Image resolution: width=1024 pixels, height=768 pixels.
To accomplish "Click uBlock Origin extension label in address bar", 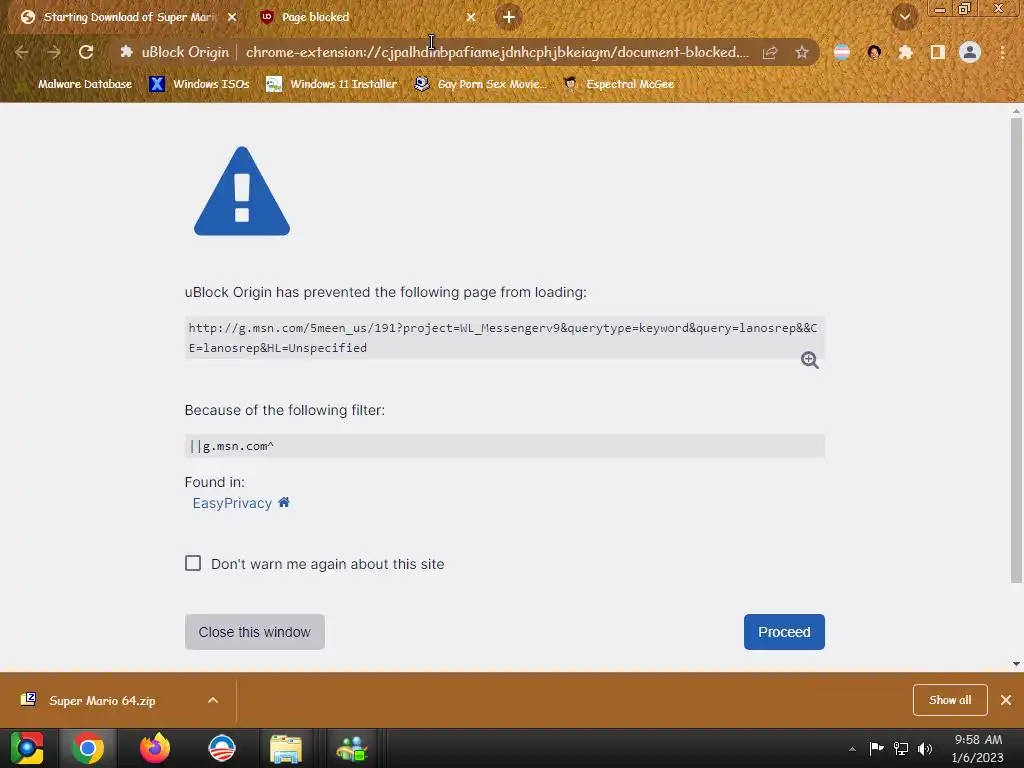I will (174, 52).
